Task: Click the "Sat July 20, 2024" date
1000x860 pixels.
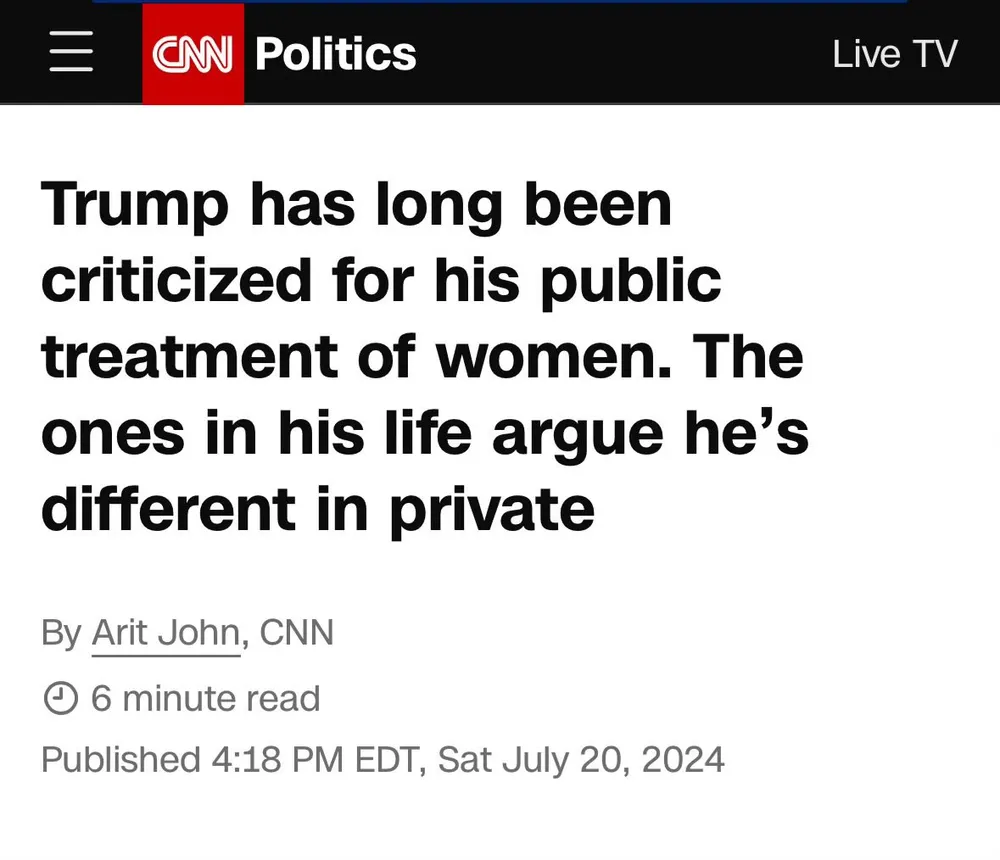Action: 581,760
